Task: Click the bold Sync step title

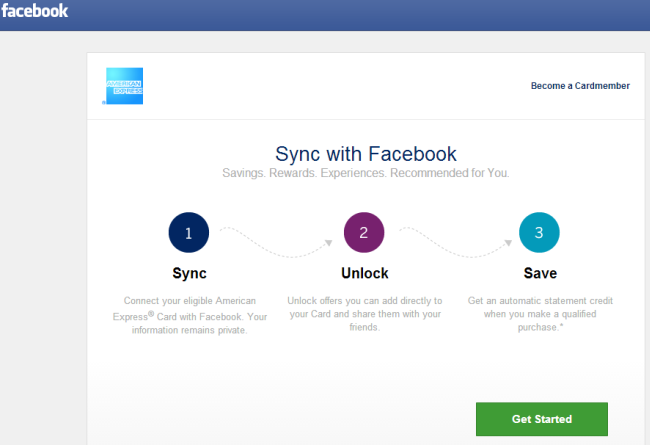Action: point(189,273)
